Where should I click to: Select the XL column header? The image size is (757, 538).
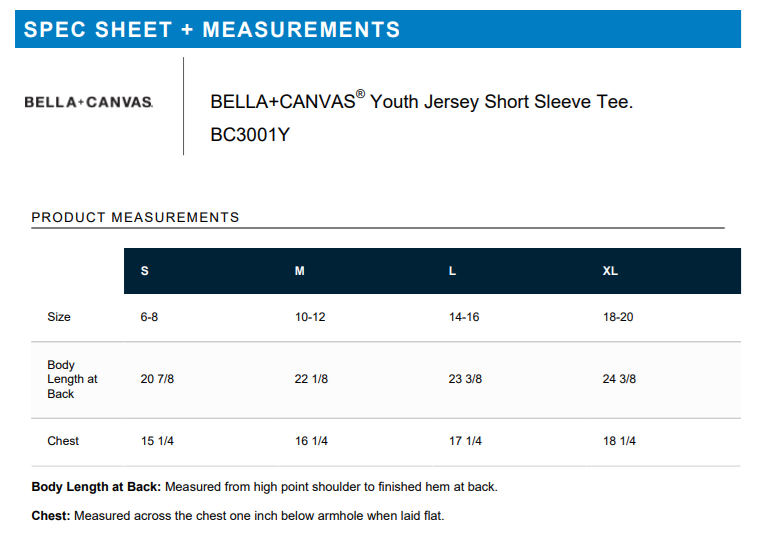click(610, 271)
